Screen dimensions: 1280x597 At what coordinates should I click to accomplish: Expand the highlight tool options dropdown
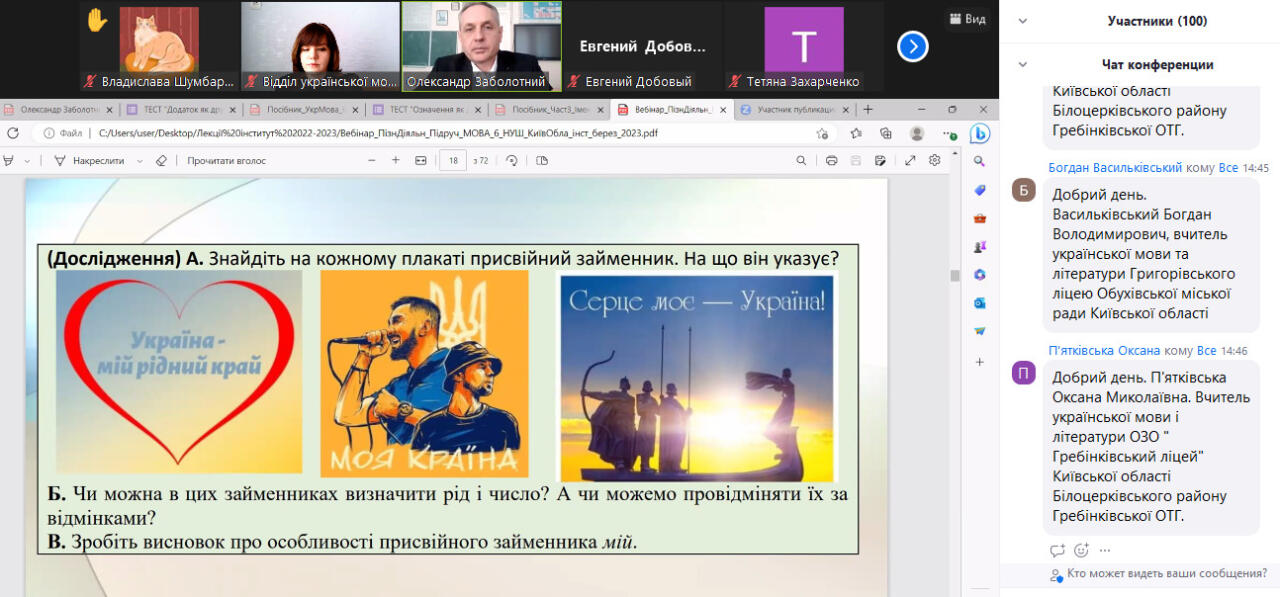click(27, 160)
